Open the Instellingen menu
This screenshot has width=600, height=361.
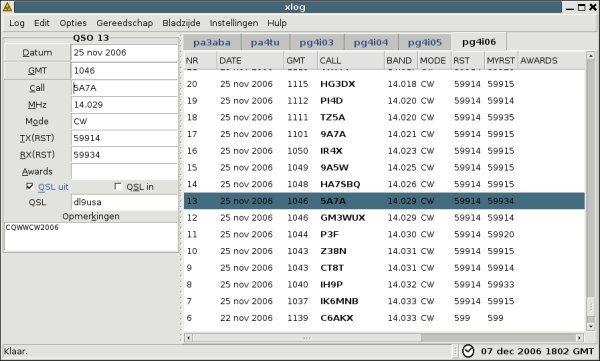pos(233,23)
